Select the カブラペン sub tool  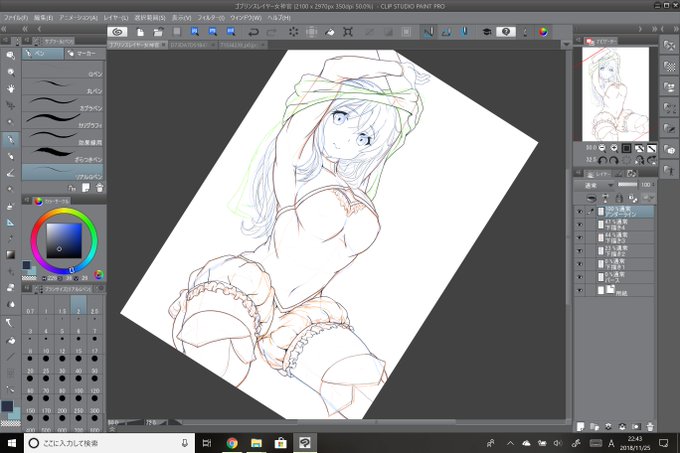point(62,104)
